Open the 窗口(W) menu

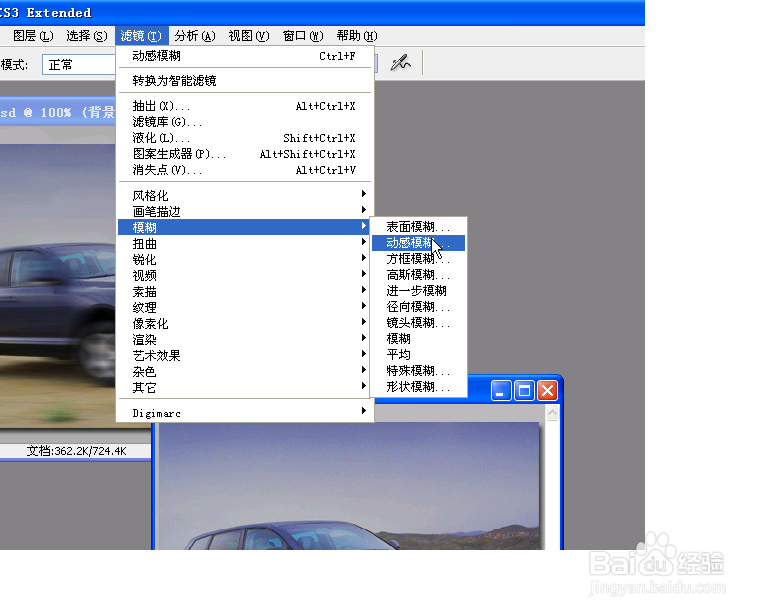[303, 36]
